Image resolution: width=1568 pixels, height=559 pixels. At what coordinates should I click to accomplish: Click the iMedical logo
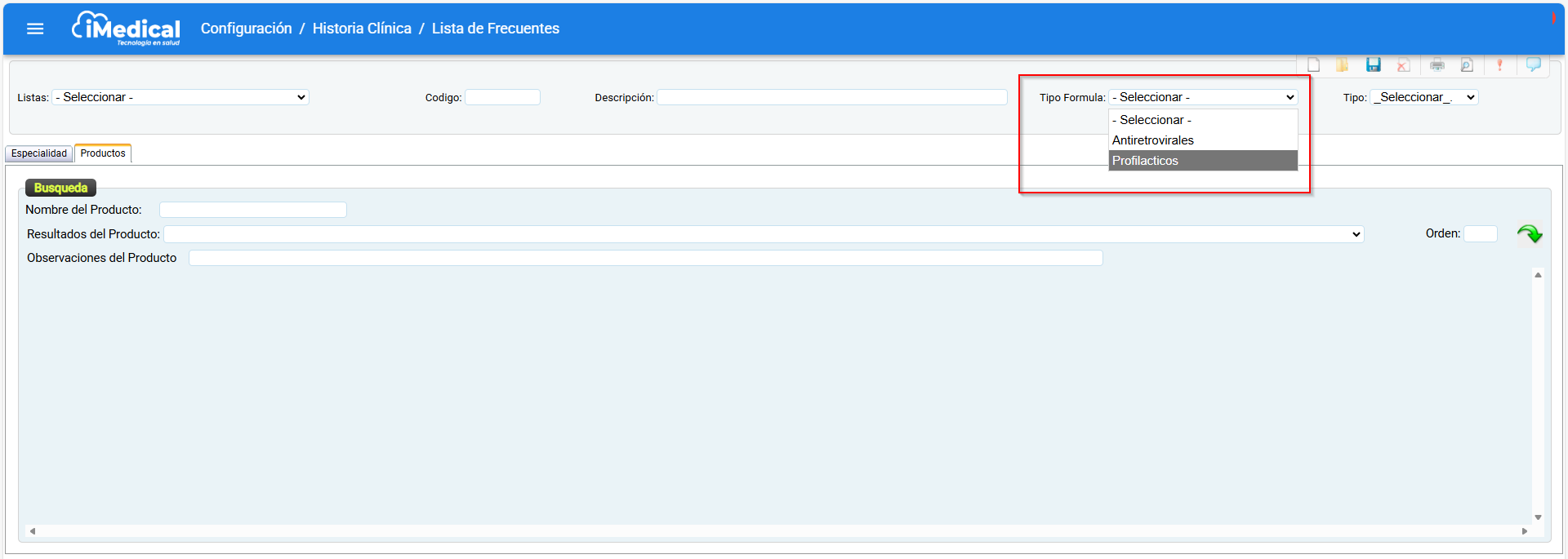126,29
